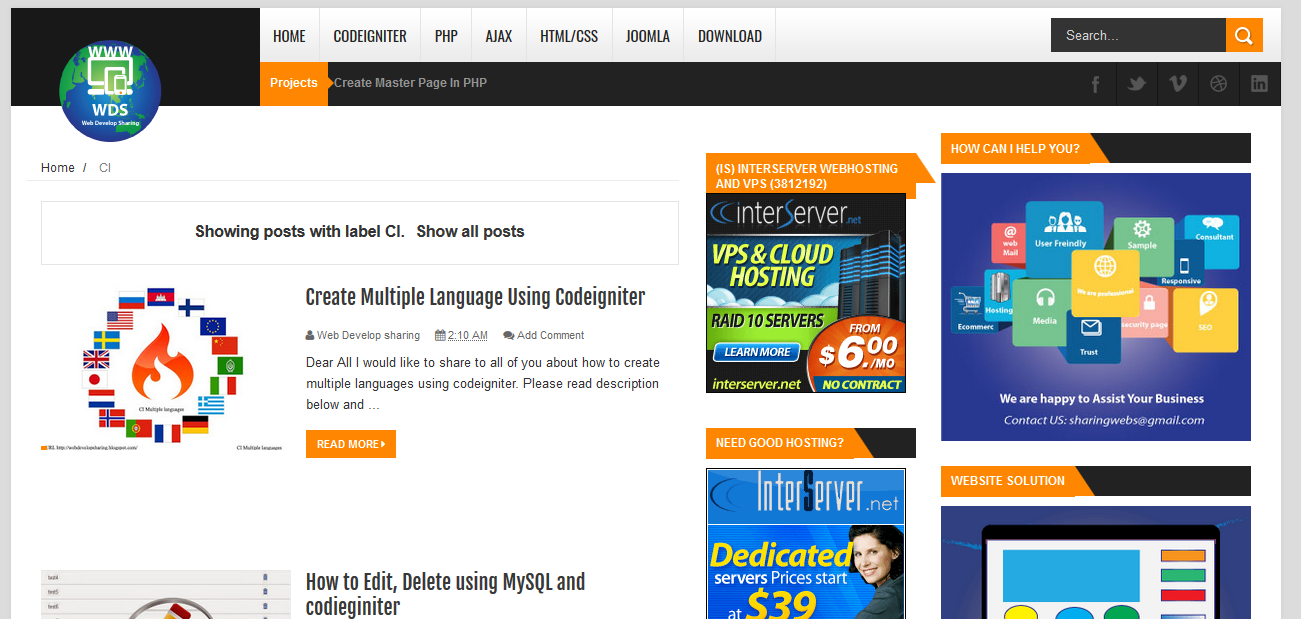Open Create Multiple Language Using Codeigniter title
Screen dimensions: 1301x619
tap(475, 297)
